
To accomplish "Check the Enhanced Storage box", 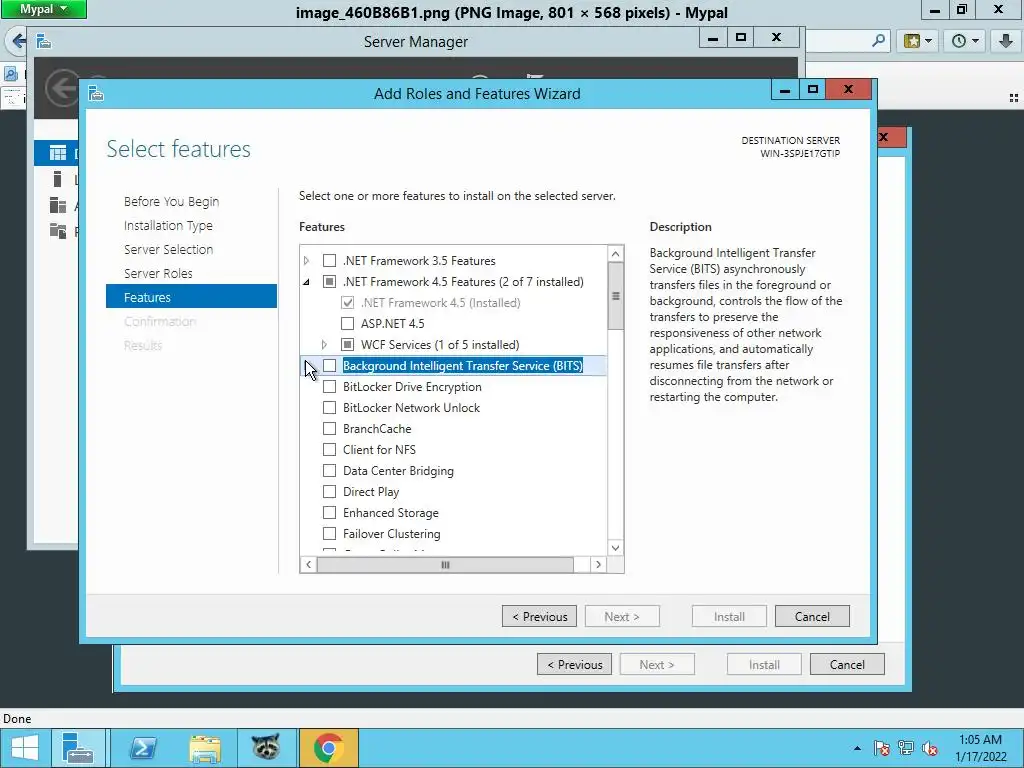I will point(330,513).
